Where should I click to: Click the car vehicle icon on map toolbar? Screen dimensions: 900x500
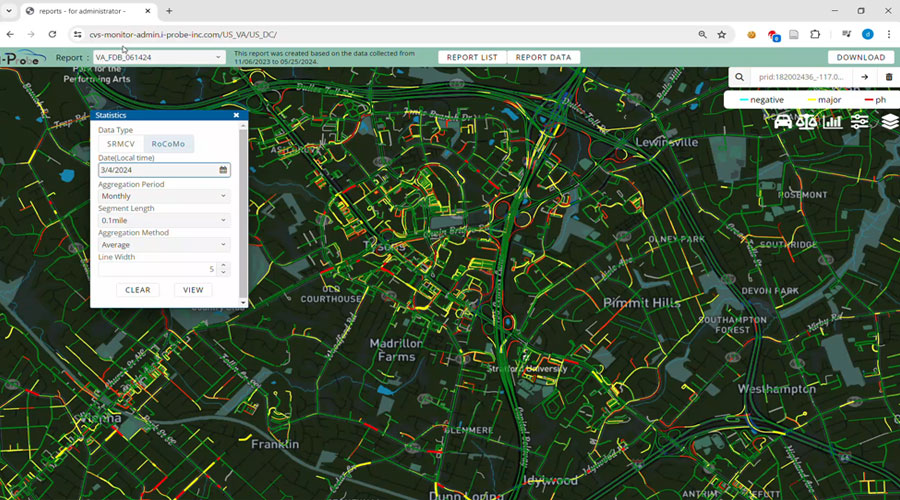click(783, 122)
